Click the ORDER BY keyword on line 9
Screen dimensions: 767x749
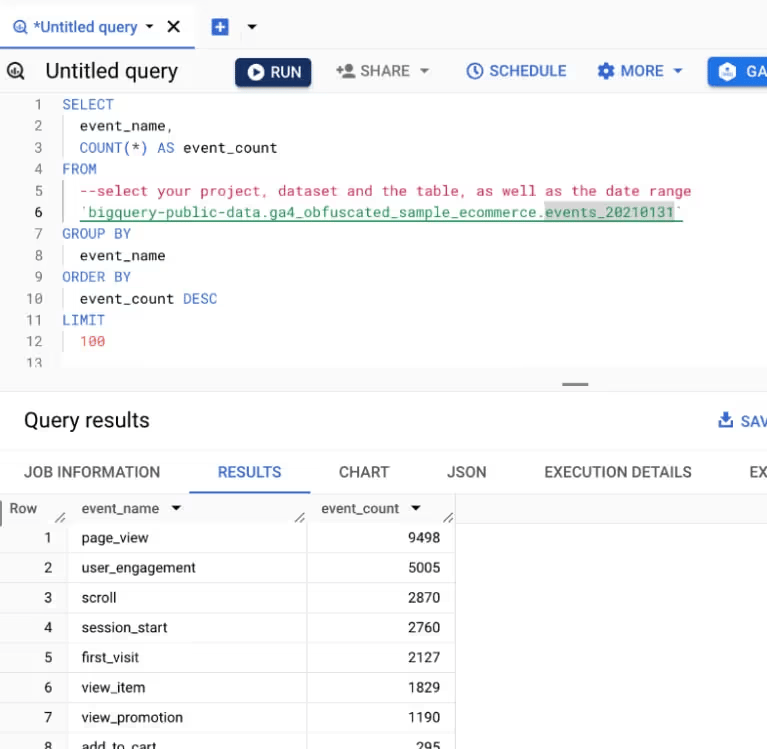[x=96, y=277]
